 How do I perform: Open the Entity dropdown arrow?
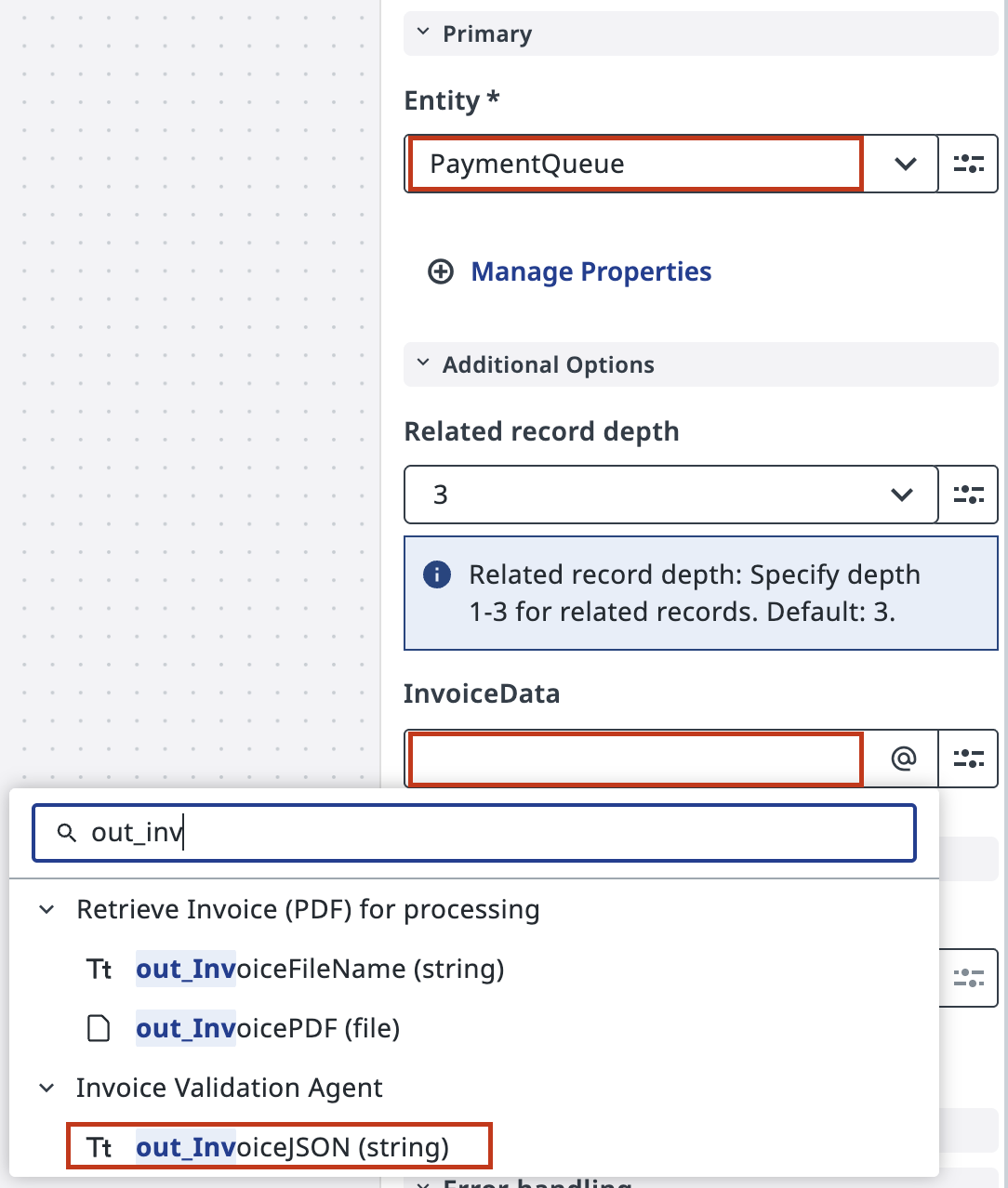(904, 164)
